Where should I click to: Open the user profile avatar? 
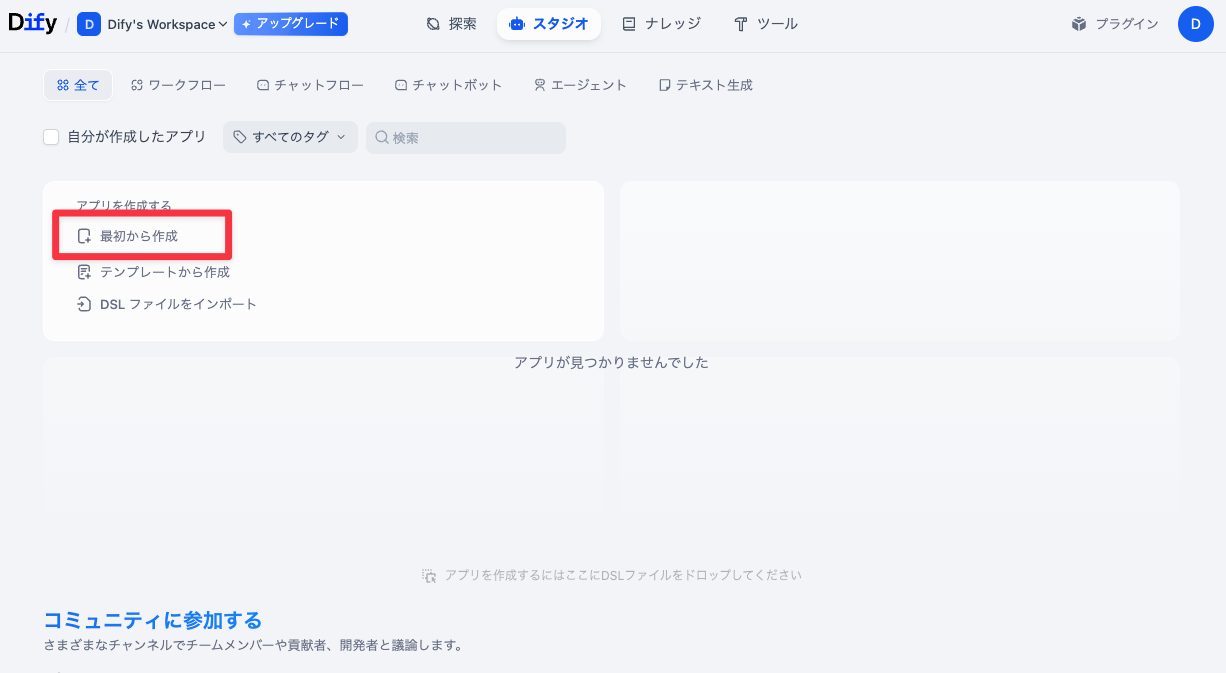click(1195, 24)
